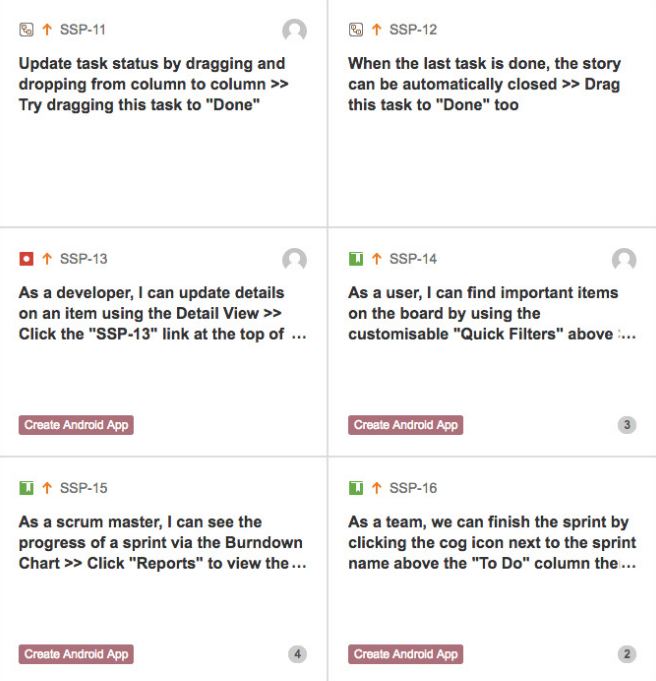Open the SSP-16 issue key link

click(x=413, y=488)
